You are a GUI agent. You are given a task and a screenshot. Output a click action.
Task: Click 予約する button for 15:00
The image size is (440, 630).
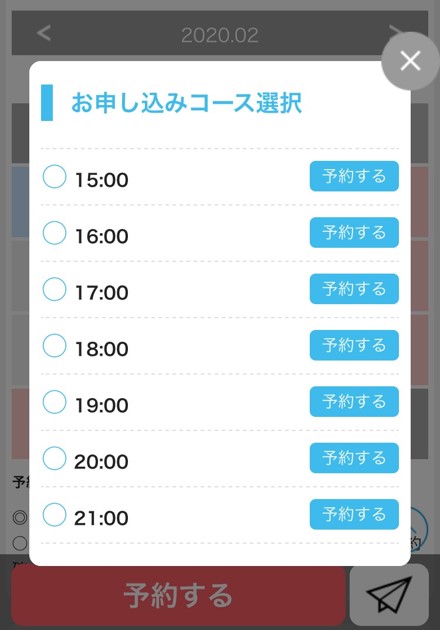point(354,176)
